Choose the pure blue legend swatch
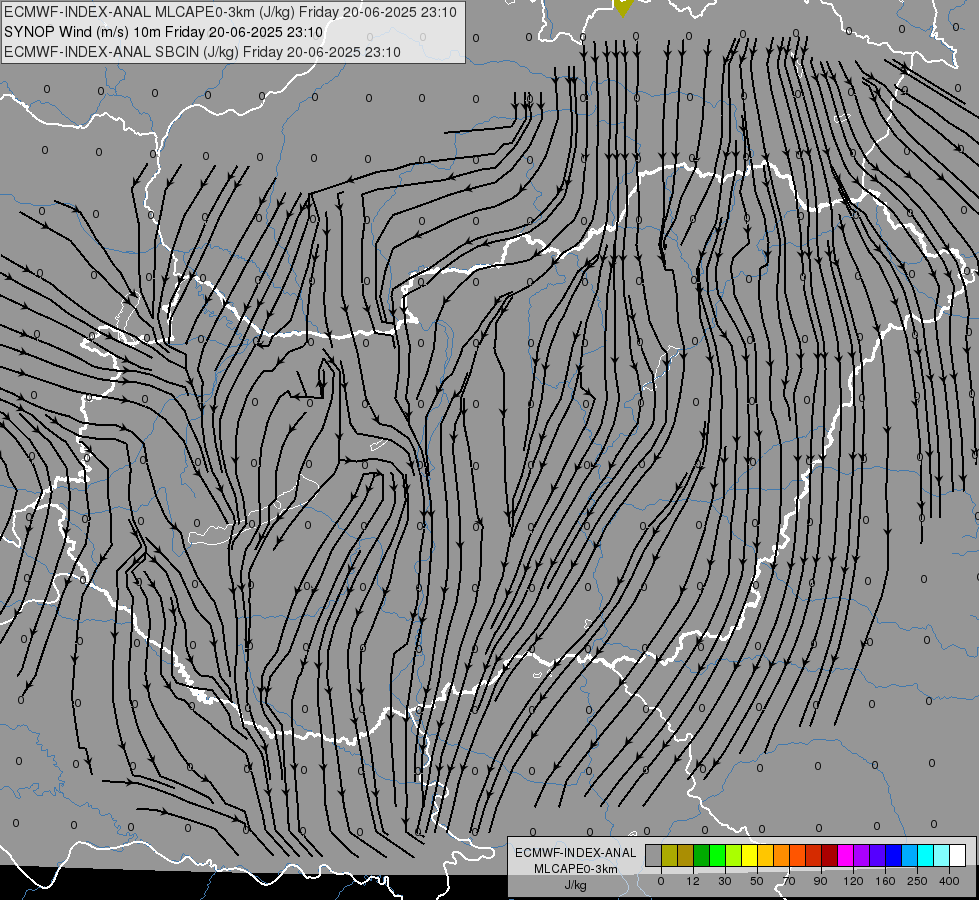The height and width of the screenshot is (900, 979). [x=894, y=855]
